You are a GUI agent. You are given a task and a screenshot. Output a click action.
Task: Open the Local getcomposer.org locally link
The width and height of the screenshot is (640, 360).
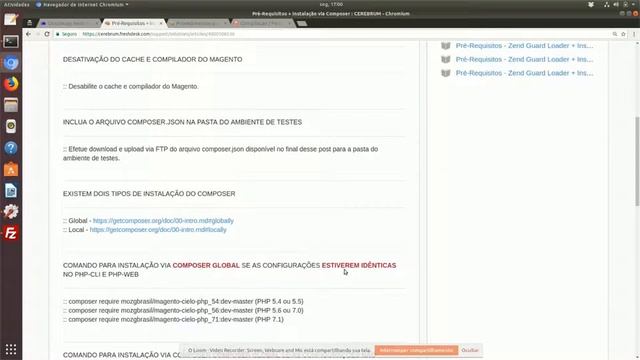pos(158,229)
